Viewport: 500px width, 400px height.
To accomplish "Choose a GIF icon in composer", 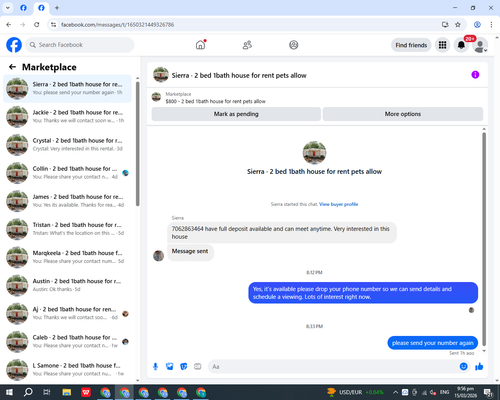I will click(x=198, y=367).
